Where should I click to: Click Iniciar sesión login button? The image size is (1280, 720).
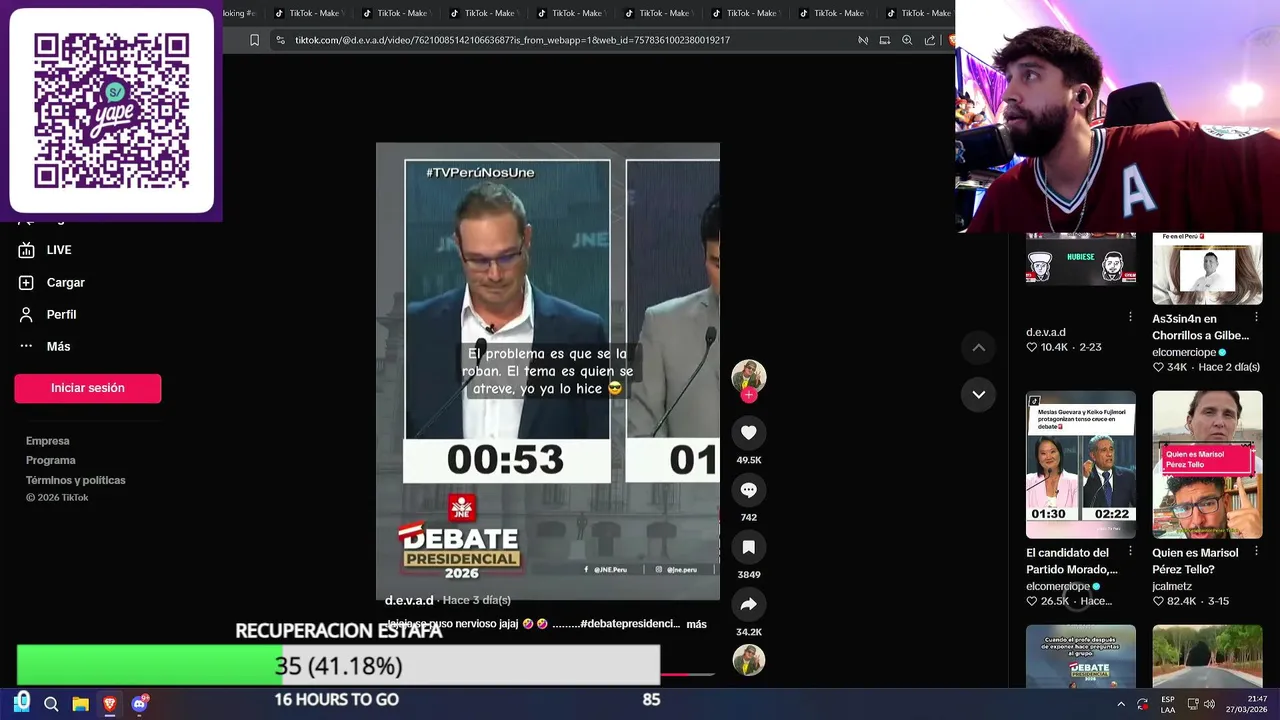pos(87,388)
